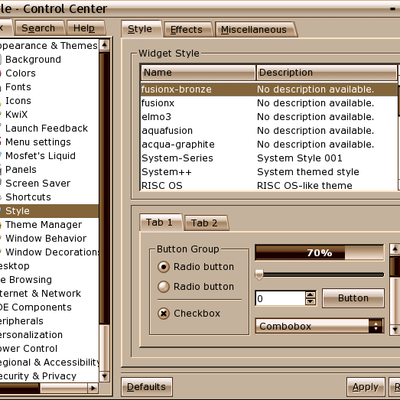
Task: Open the Icons settings
Action: [18, 101]
